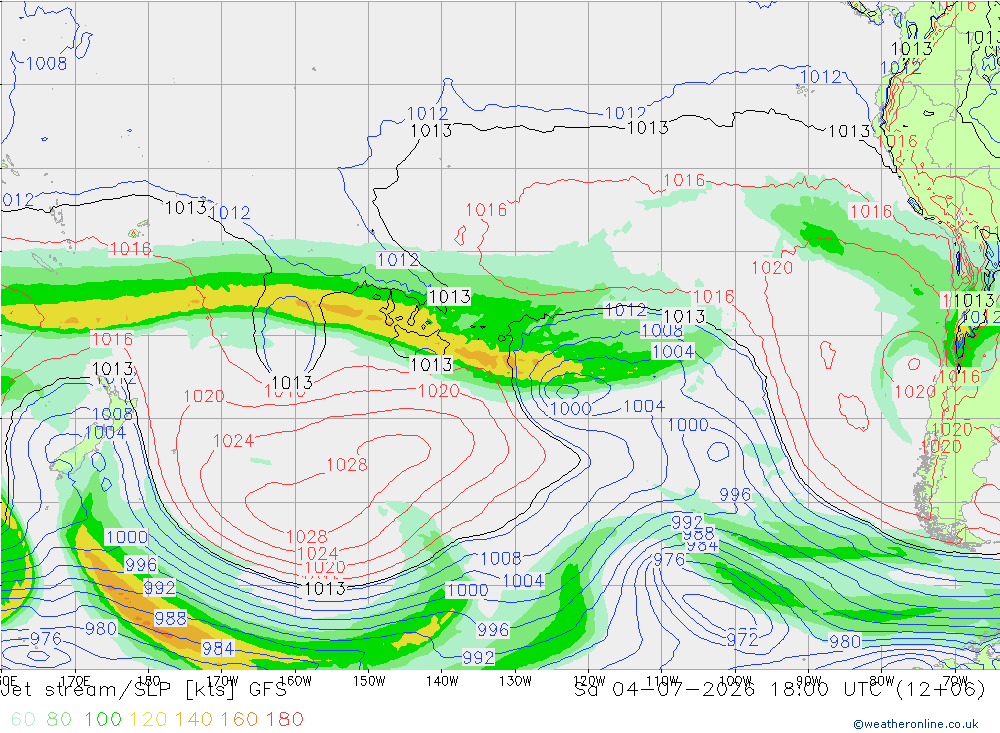The width and height of the screenshot is (1000, 733).
Task: Select the 80 kts legend value
Action: (x=59, y=719)
